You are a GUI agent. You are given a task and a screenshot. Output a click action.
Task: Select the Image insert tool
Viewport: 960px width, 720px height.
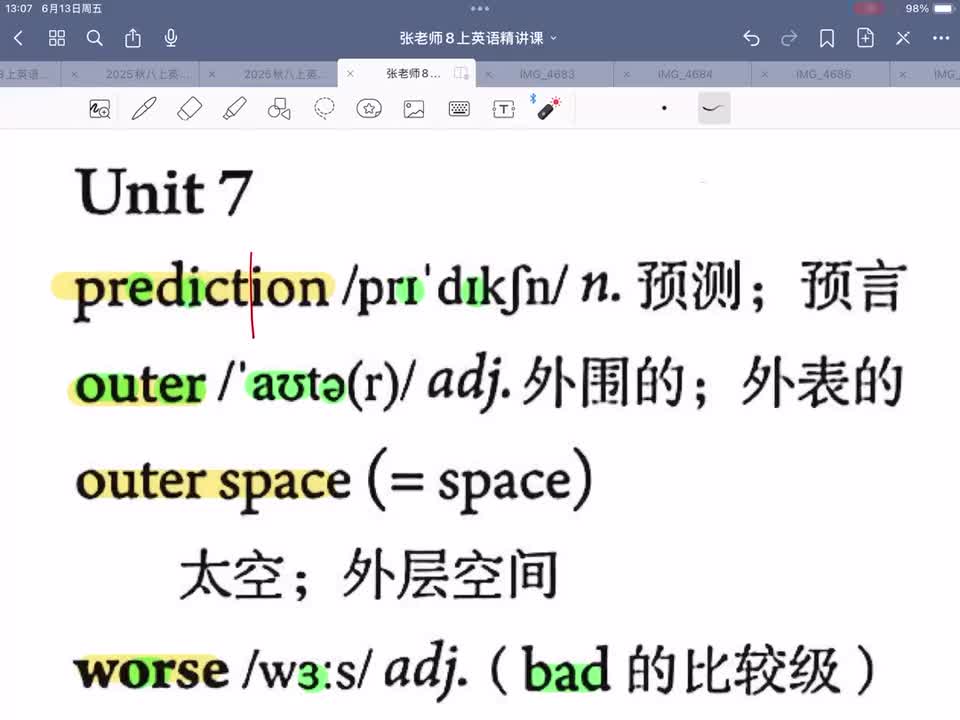(414, 109)
